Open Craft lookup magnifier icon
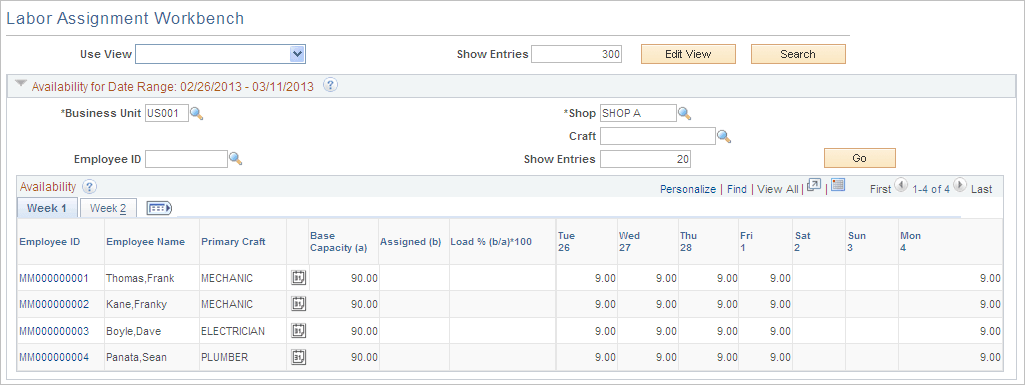This screenshot has width=1025, height=385. pos(724,136)
